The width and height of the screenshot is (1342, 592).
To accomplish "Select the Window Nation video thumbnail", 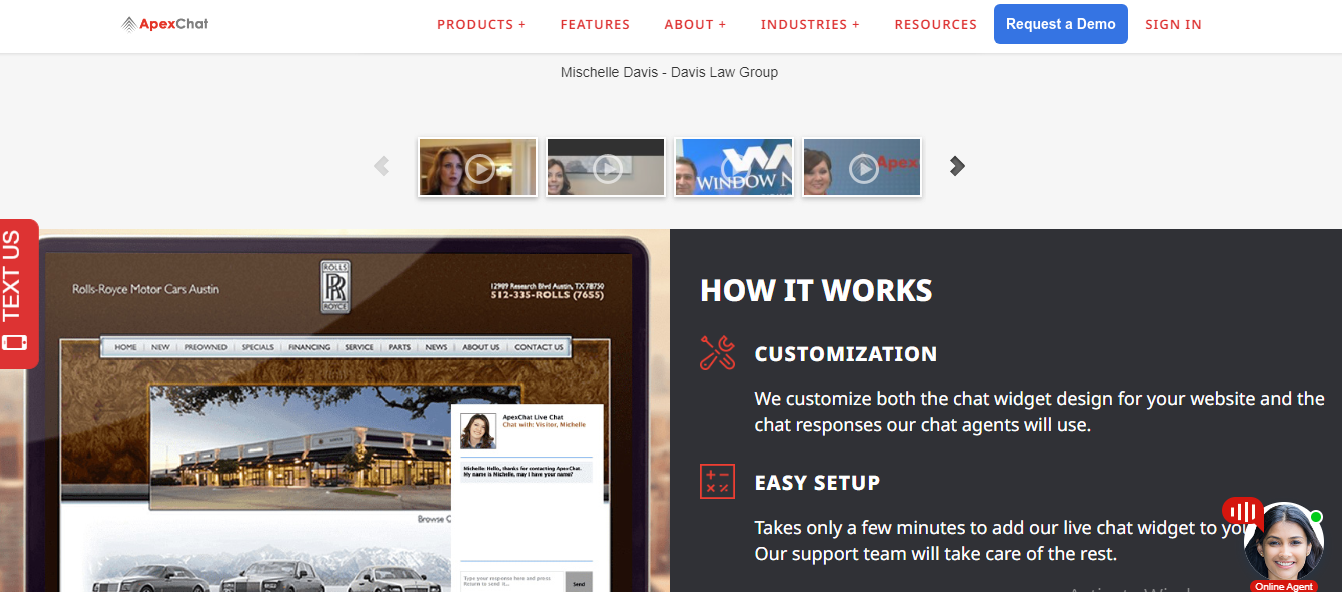I will click(734, 167).
